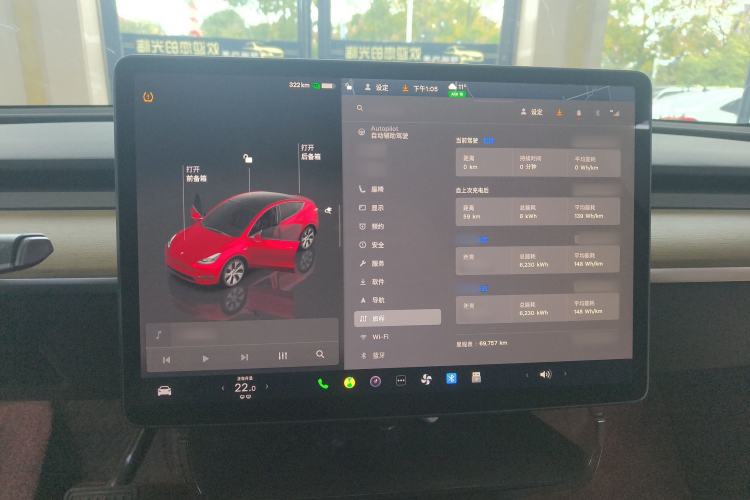This screenshot has width=750, height=500.
Task: Tap the notification bell icon
Action: tap(579, 113)
